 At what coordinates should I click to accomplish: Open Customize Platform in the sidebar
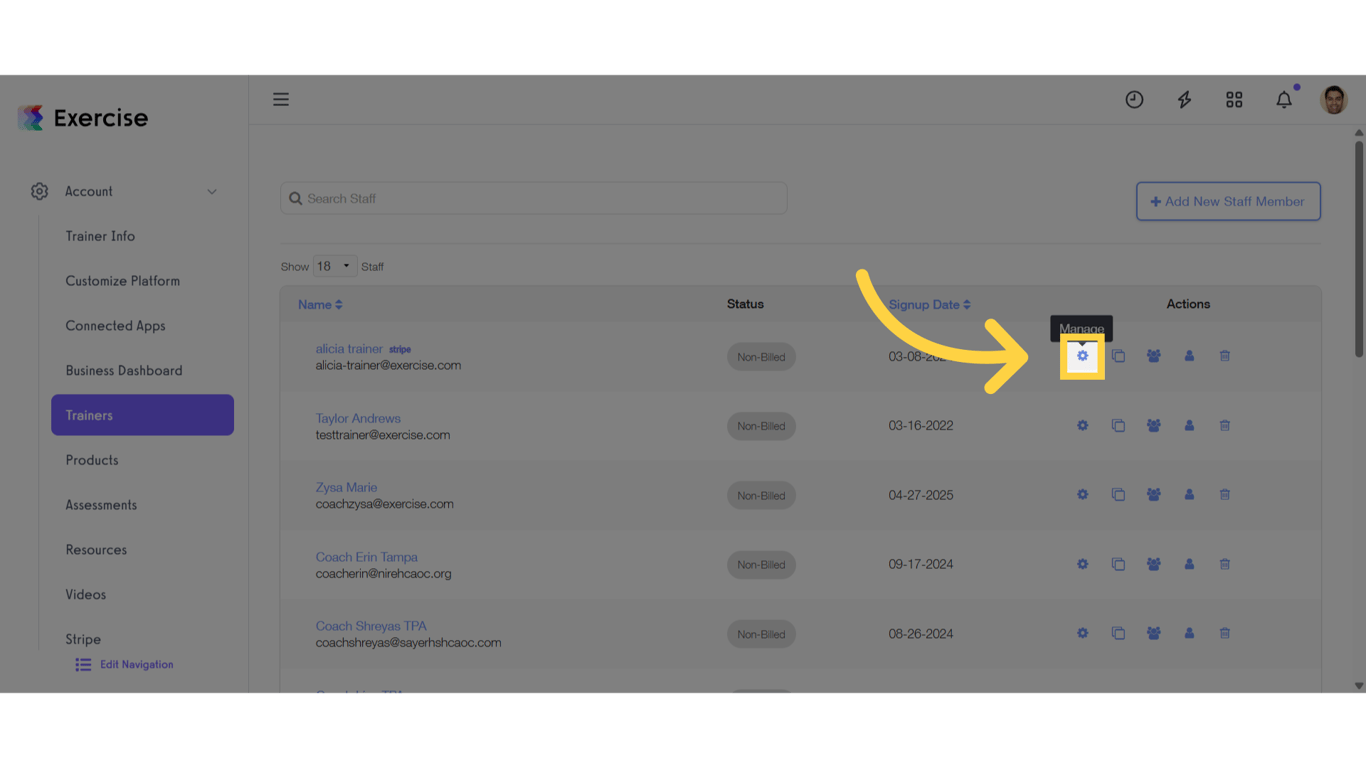[123, 281]
